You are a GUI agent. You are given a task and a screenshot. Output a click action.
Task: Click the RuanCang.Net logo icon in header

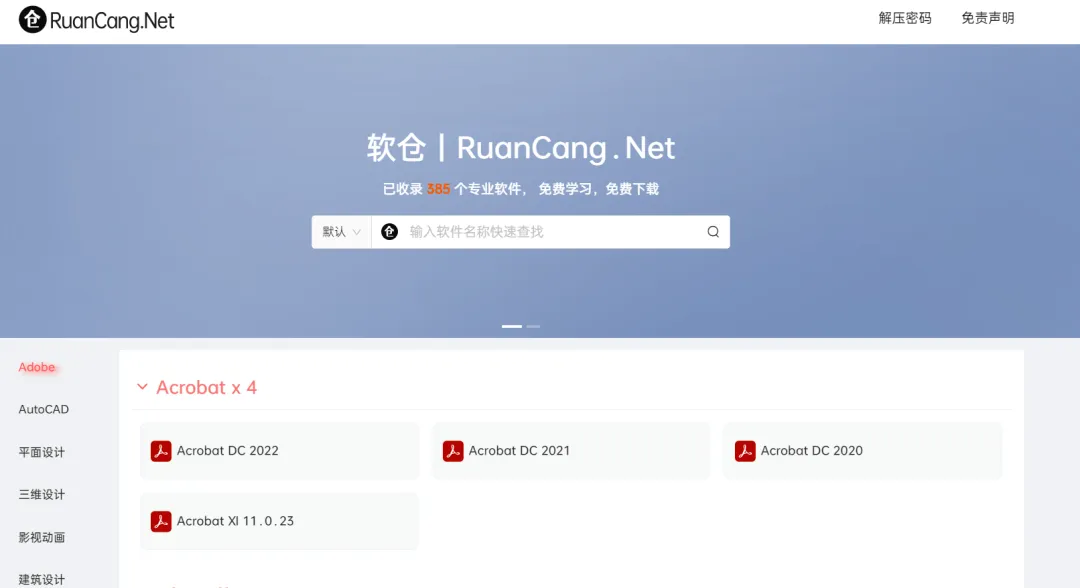tap(32, 20)
